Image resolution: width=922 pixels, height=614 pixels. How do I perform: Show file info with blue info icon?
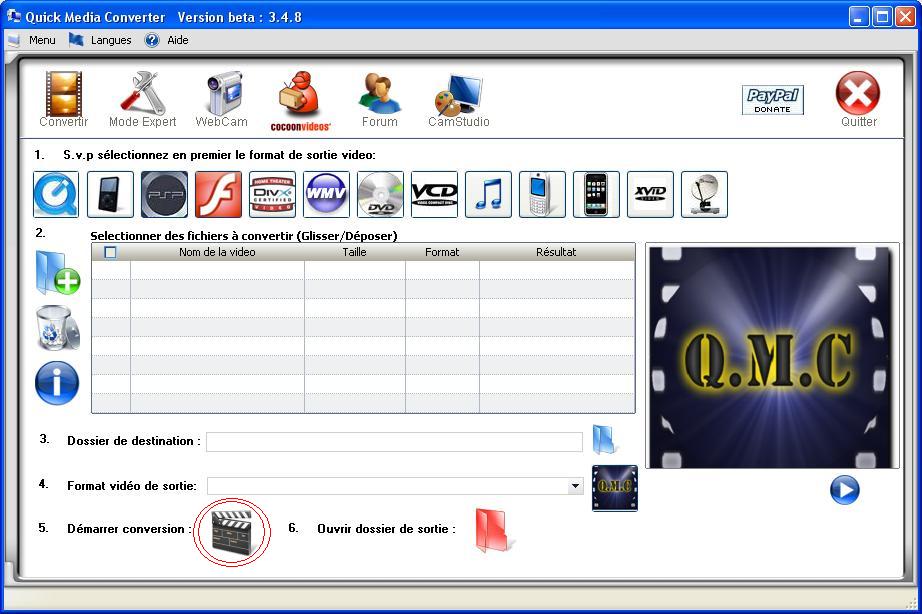coord(57,383)
